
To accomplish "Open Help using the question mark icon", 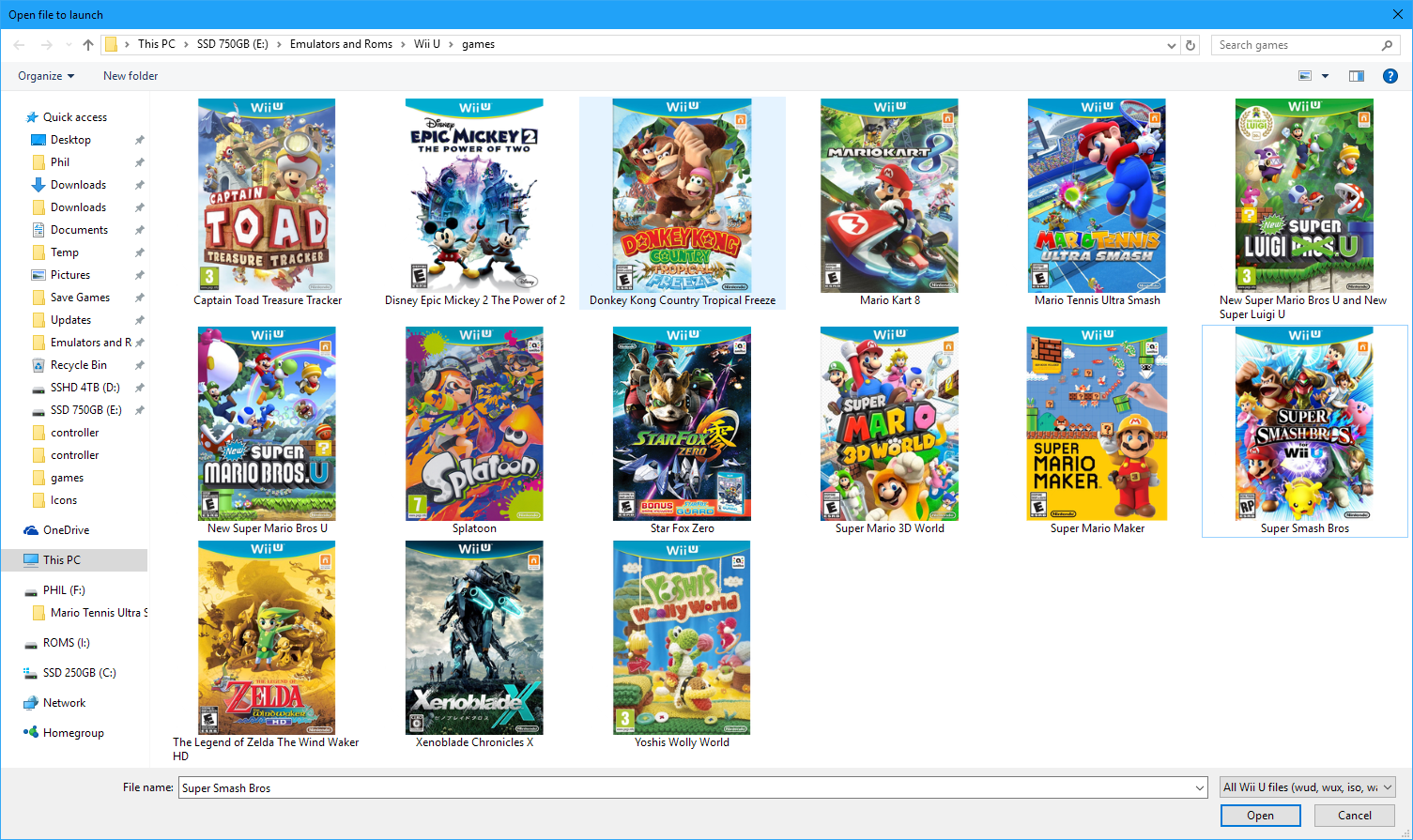I will click(1390, 76).
